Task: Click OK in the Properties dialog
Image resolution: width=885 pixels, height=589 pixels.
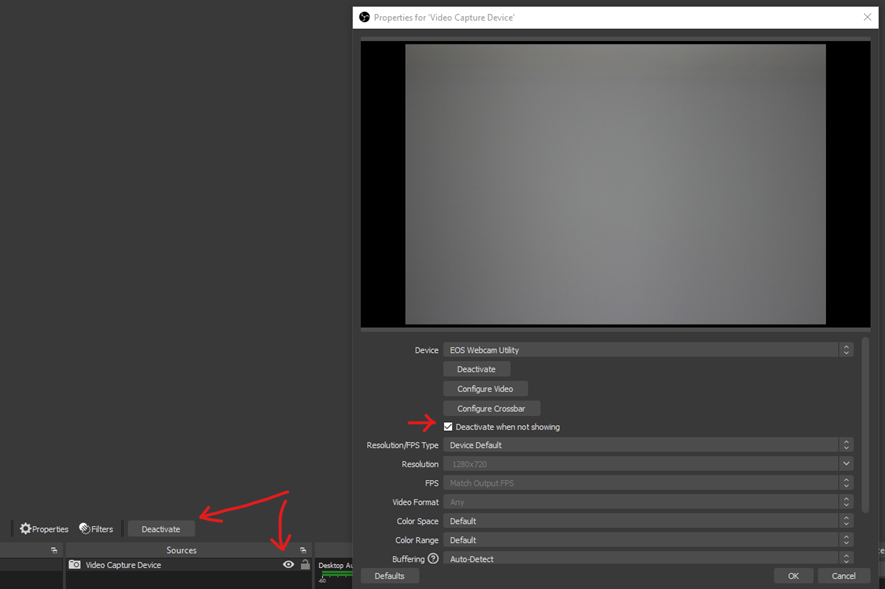Action: click(794, 575)
